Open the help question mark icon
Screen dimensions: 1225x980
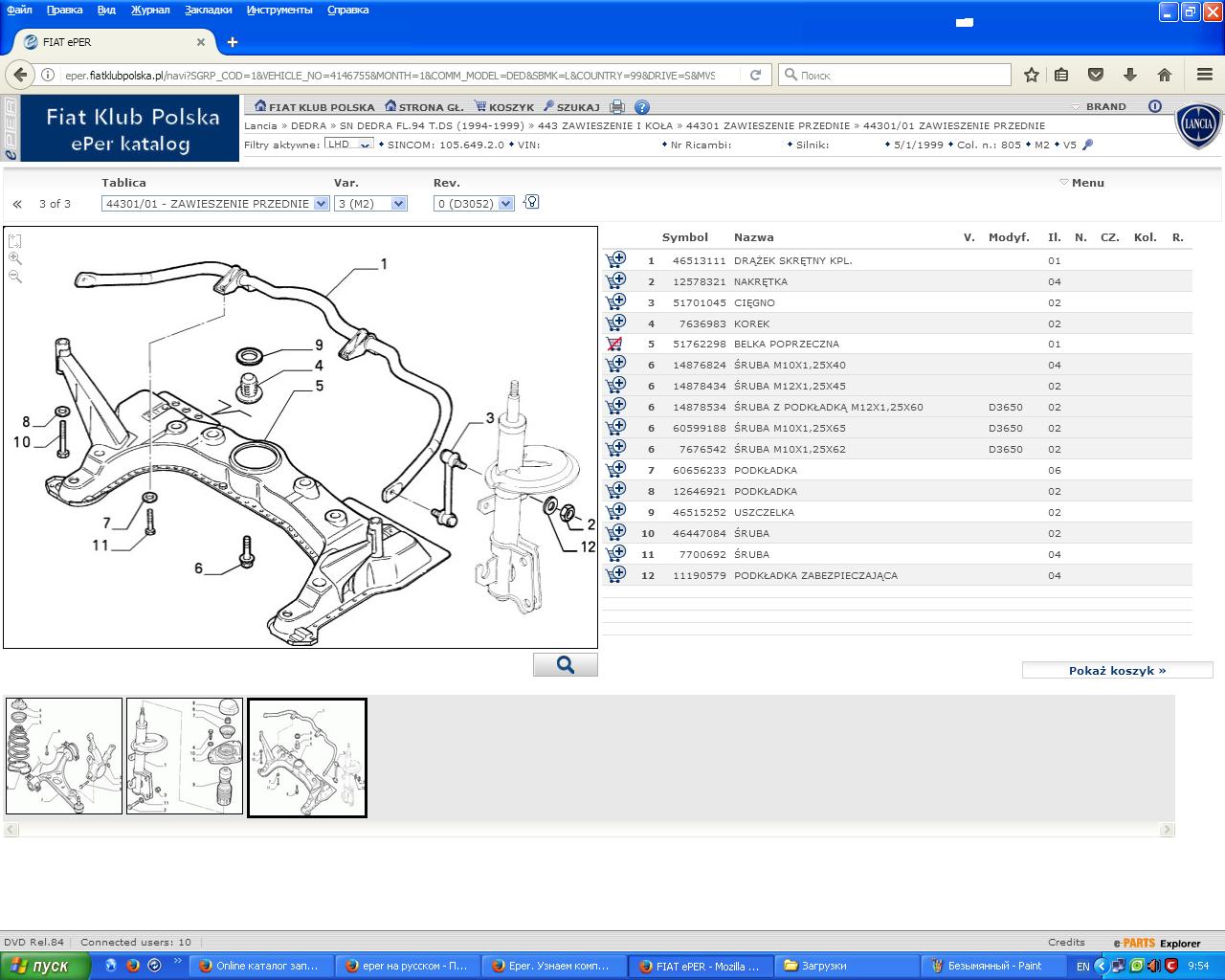(x=642, y=107)
